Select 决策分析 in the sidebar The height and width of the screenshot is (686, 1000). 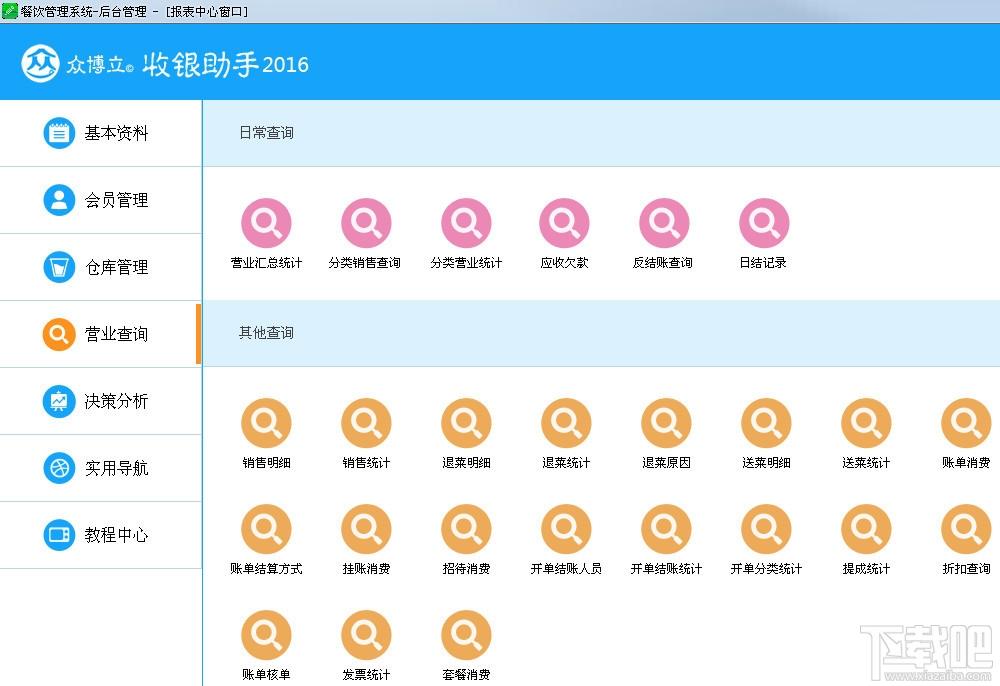coord(101,401)
